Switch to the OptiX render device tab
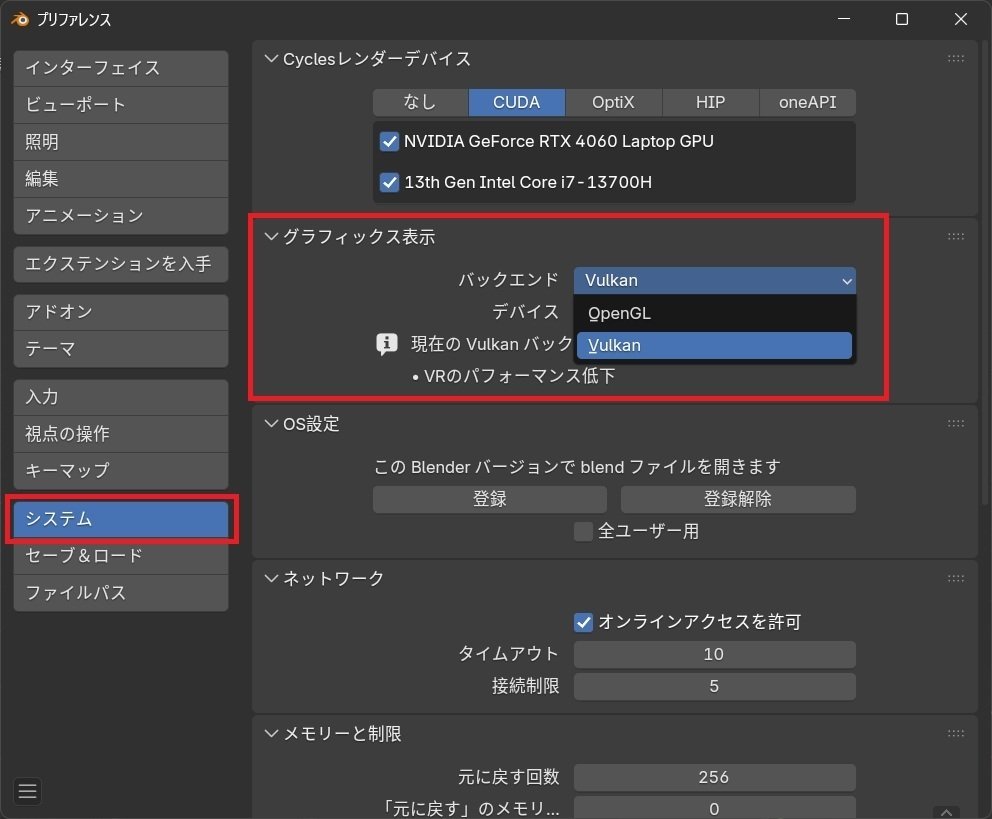992x819 pixels. (613, 102)
